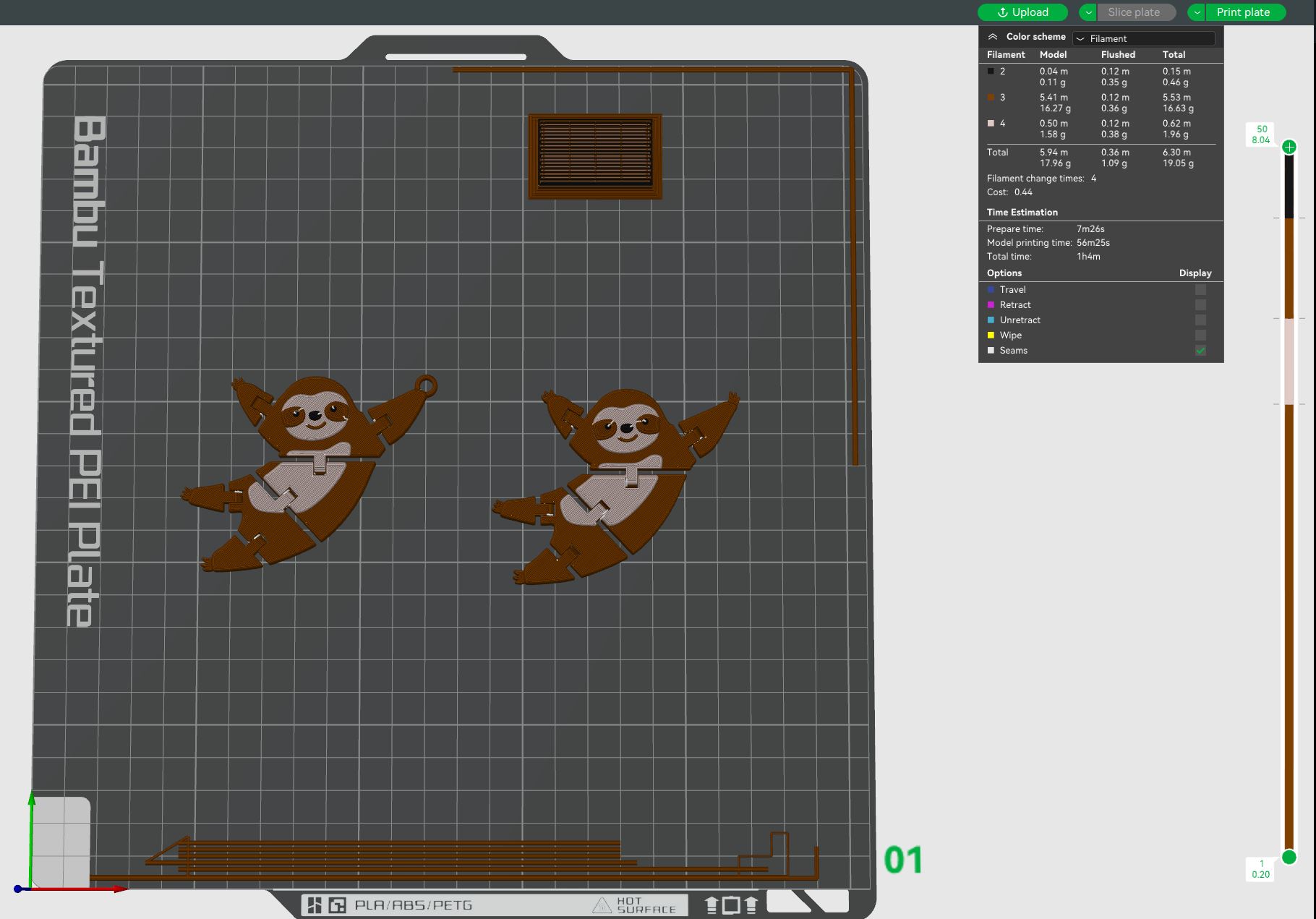
Task: Toggle the Wipe display checkbox
Action: (1200, 335)
